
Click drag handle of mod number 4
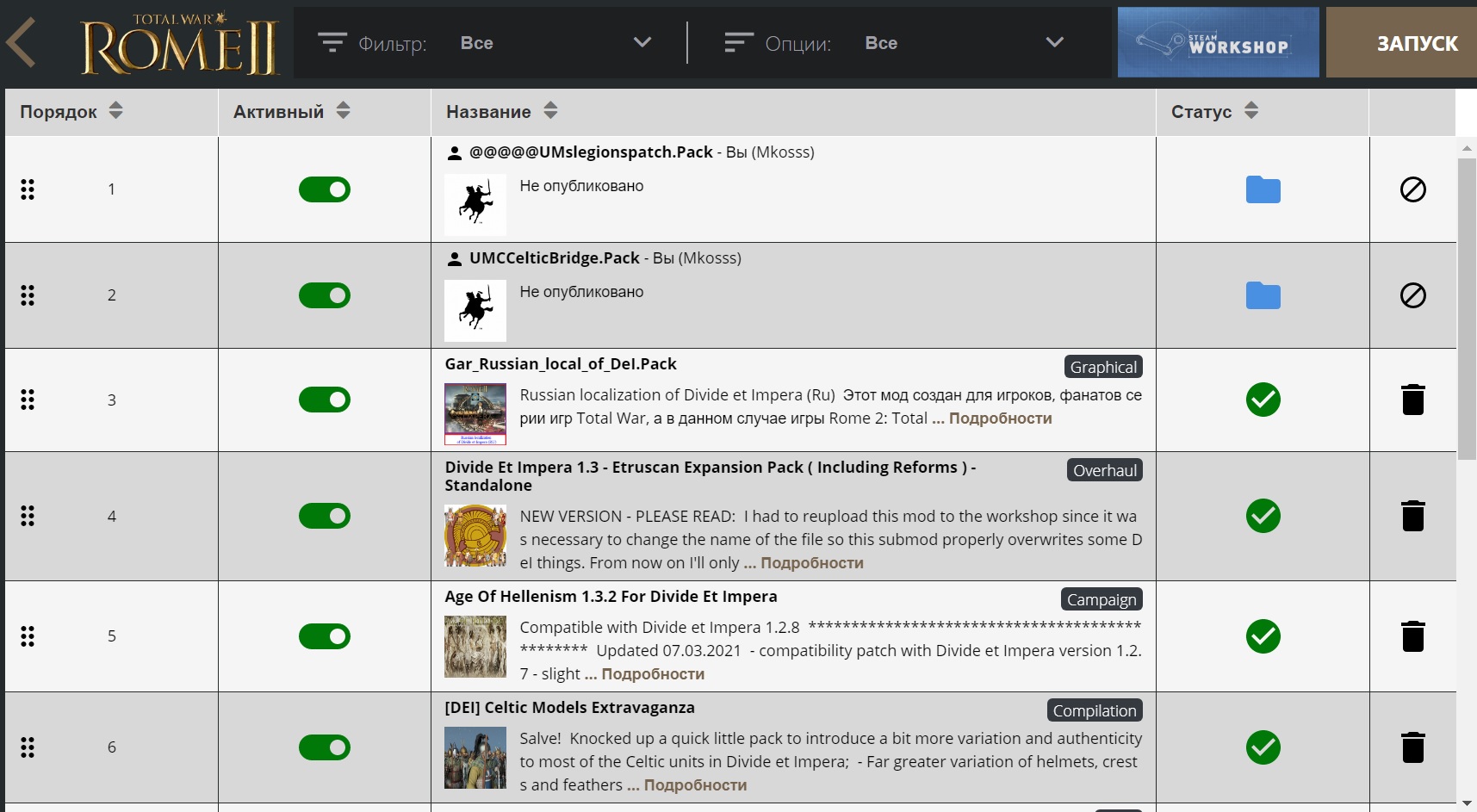(x=28, y=516)
